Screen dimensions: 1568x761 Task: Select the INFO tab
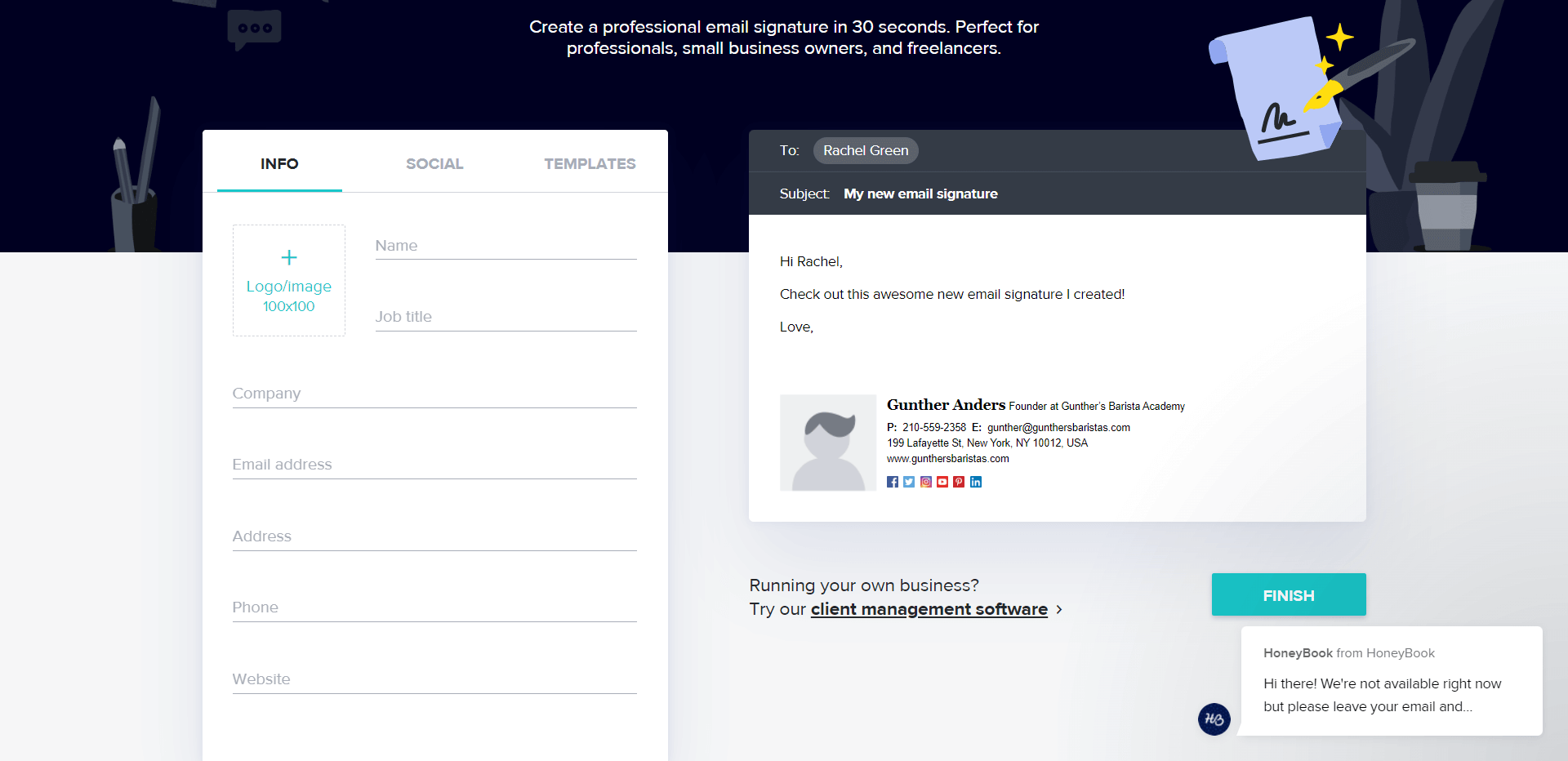tap(279, 164)
